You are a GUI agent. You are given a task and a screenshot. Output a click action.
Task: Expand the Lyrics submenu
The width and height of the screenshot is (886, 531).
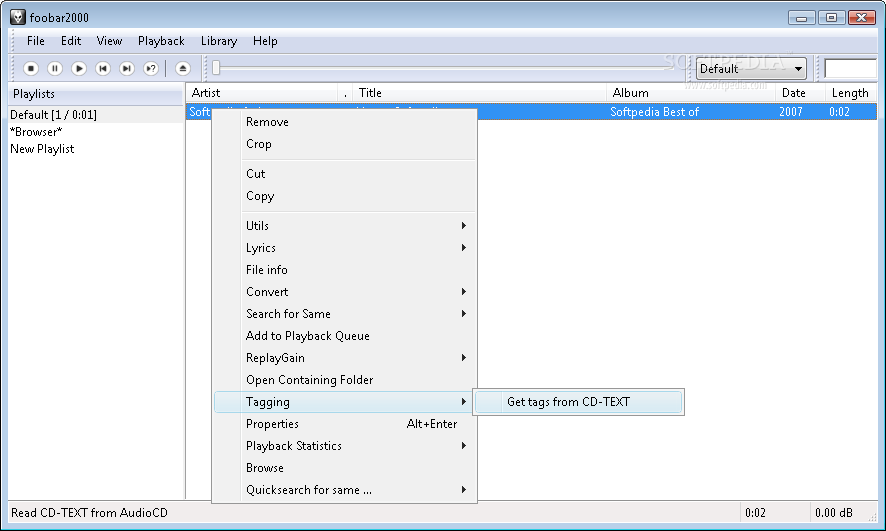pos(344,247)
